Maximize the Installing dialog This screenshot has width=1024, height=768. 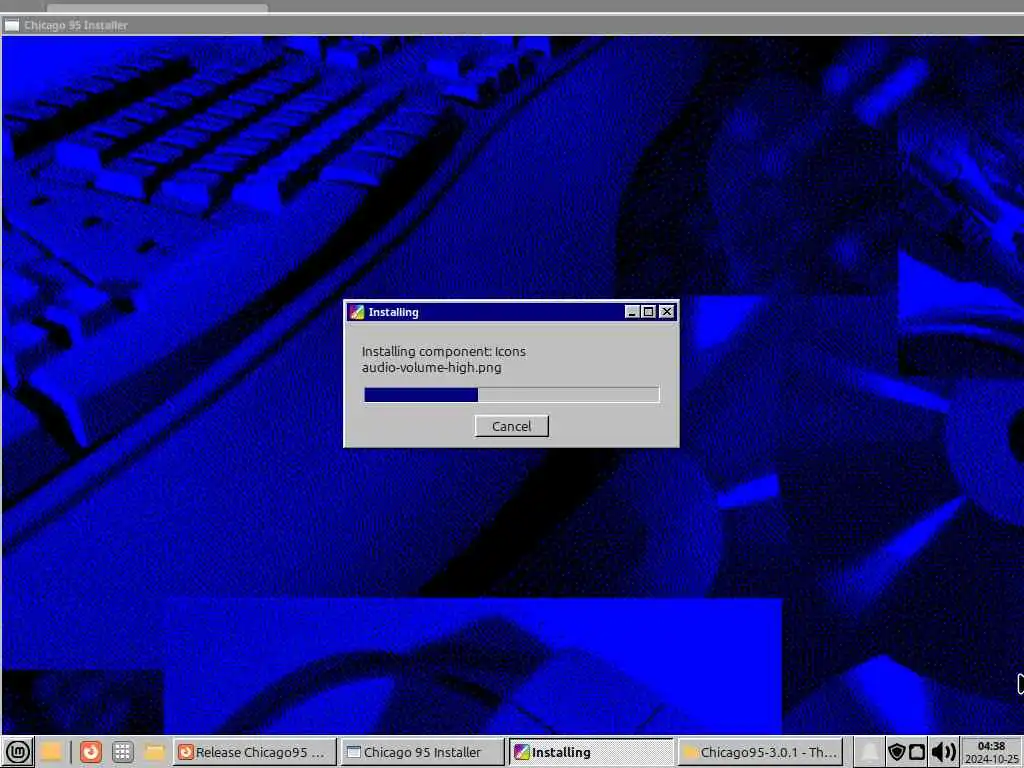[x=648, y=312]
